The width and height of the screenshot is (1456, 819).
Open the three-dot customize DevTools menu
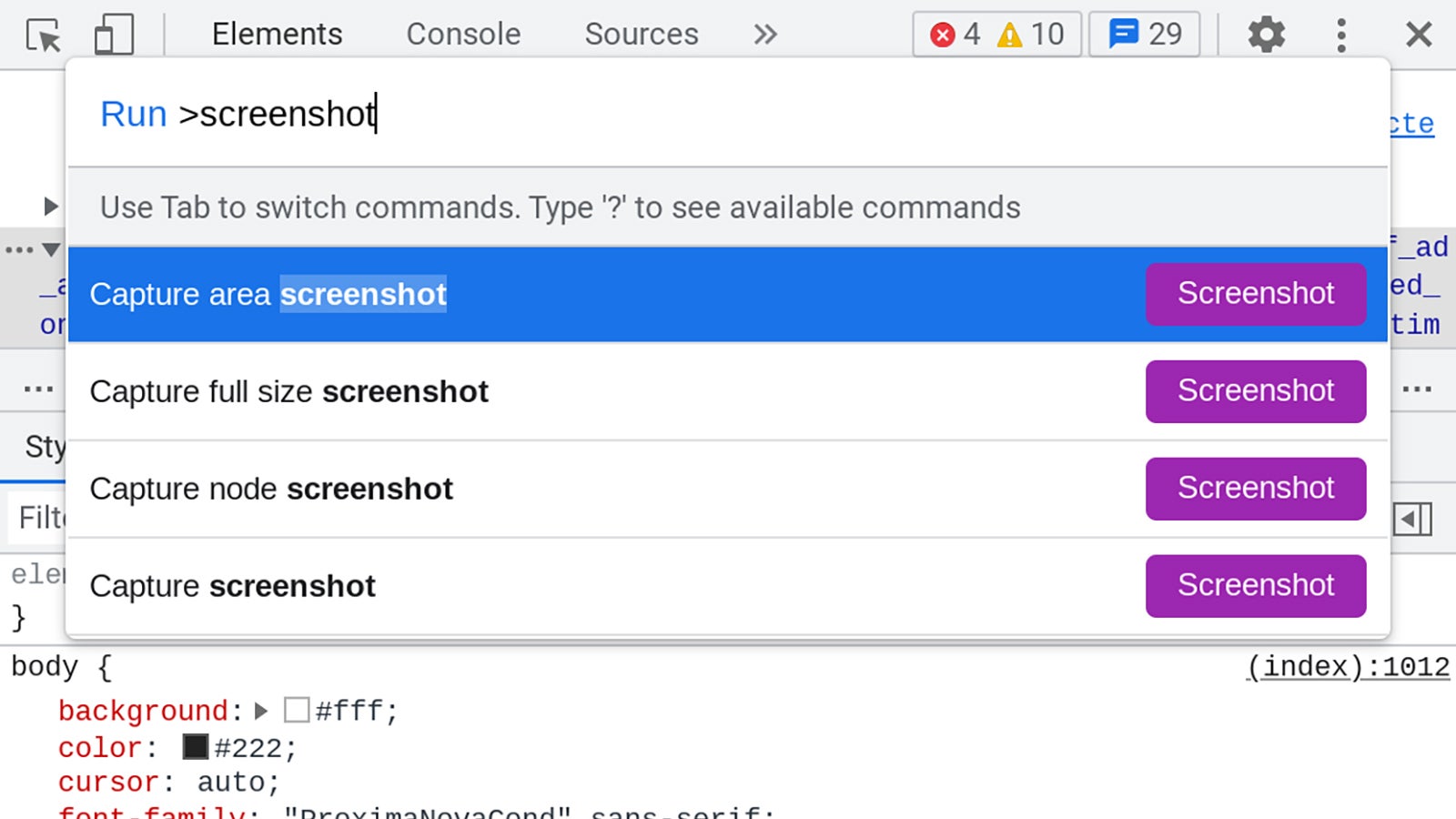pyautogui.click(x=1340, y=34)
